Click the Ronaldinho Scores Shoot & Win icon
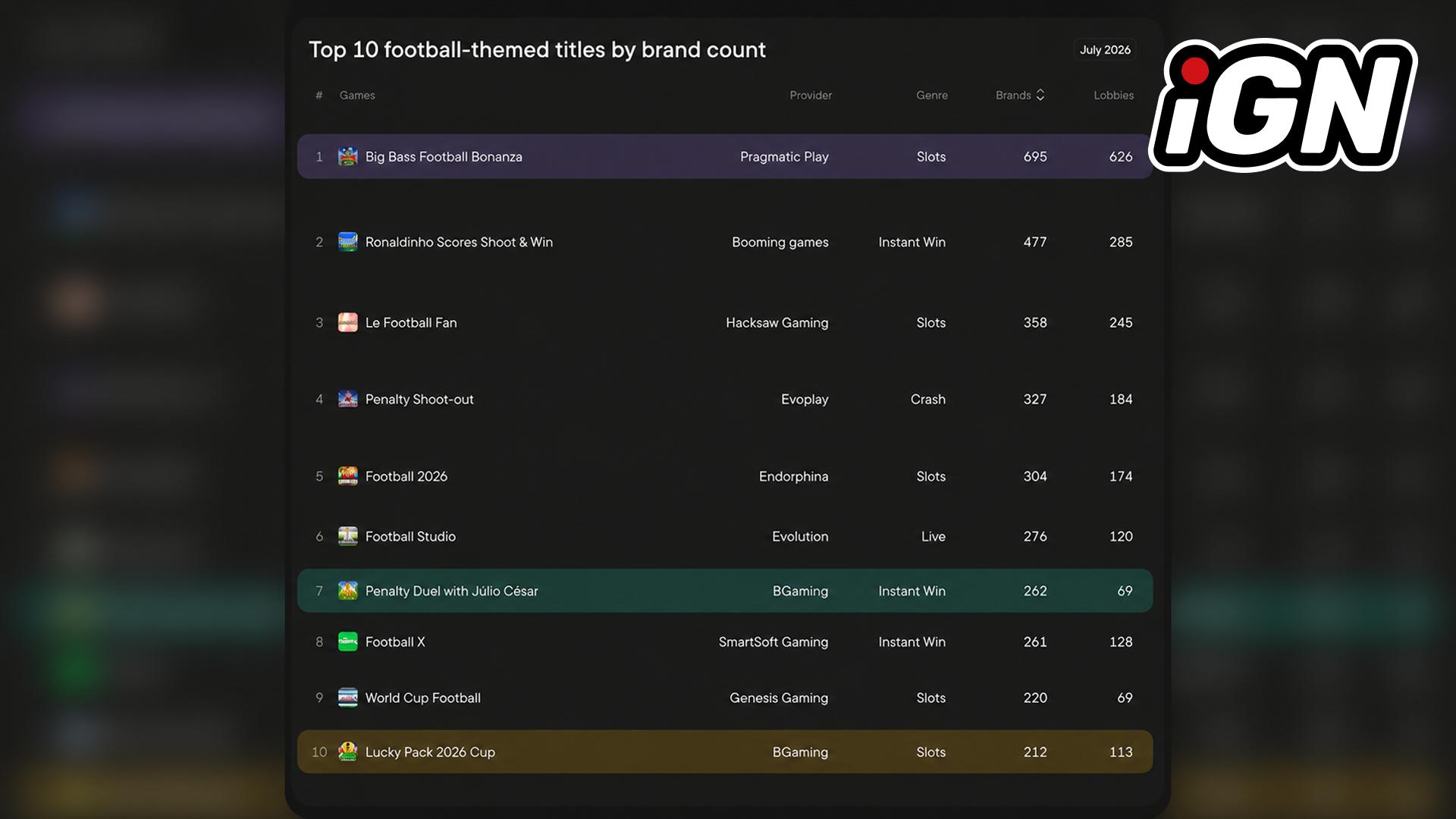 pos(347,242)
